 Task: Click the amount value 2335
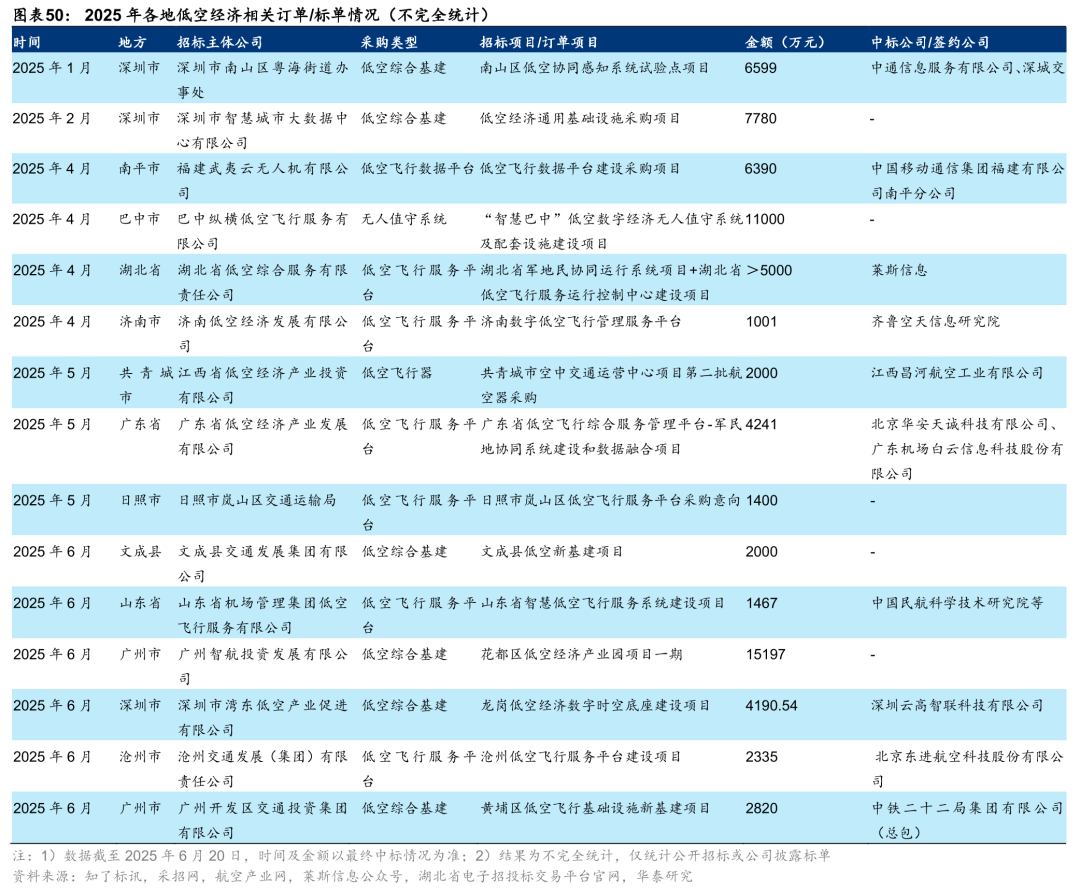click(x=761, y=757)
